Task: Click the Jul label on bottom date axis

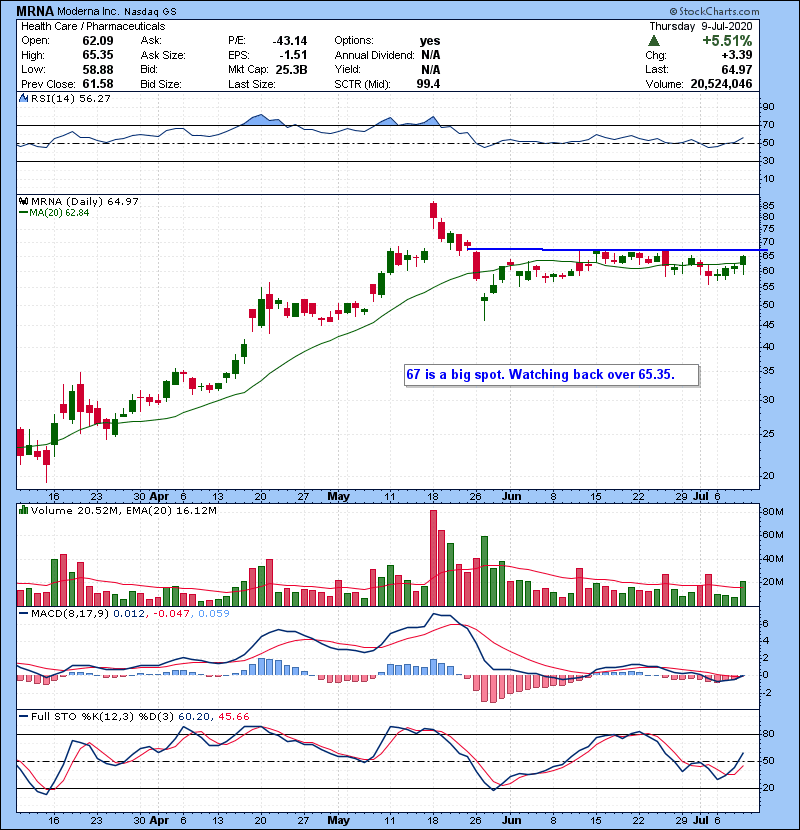Action: 700,820
